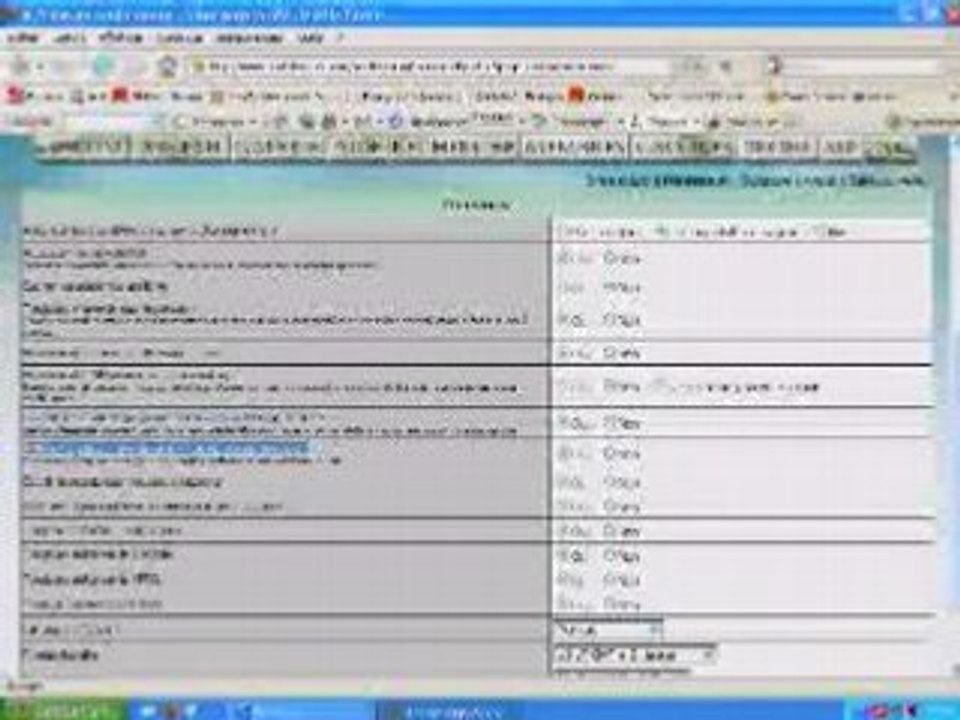
Task: Open the shorter dropdown above the last row
Action: (608, 629)
